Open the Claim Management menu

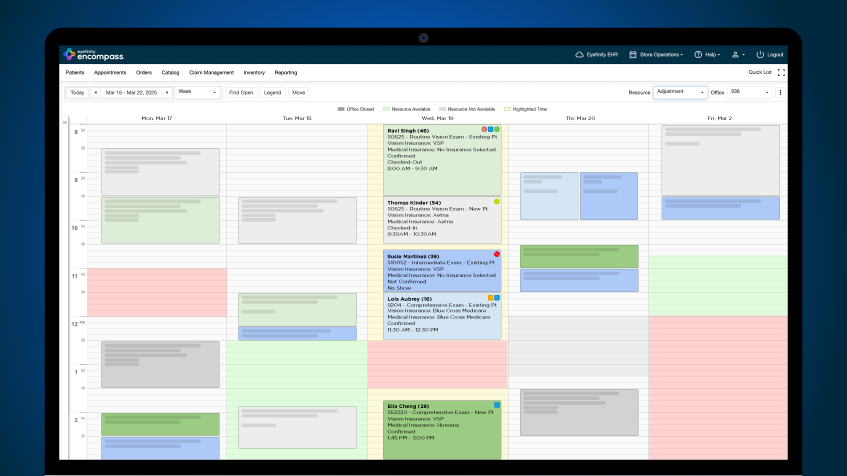point(211,72)
